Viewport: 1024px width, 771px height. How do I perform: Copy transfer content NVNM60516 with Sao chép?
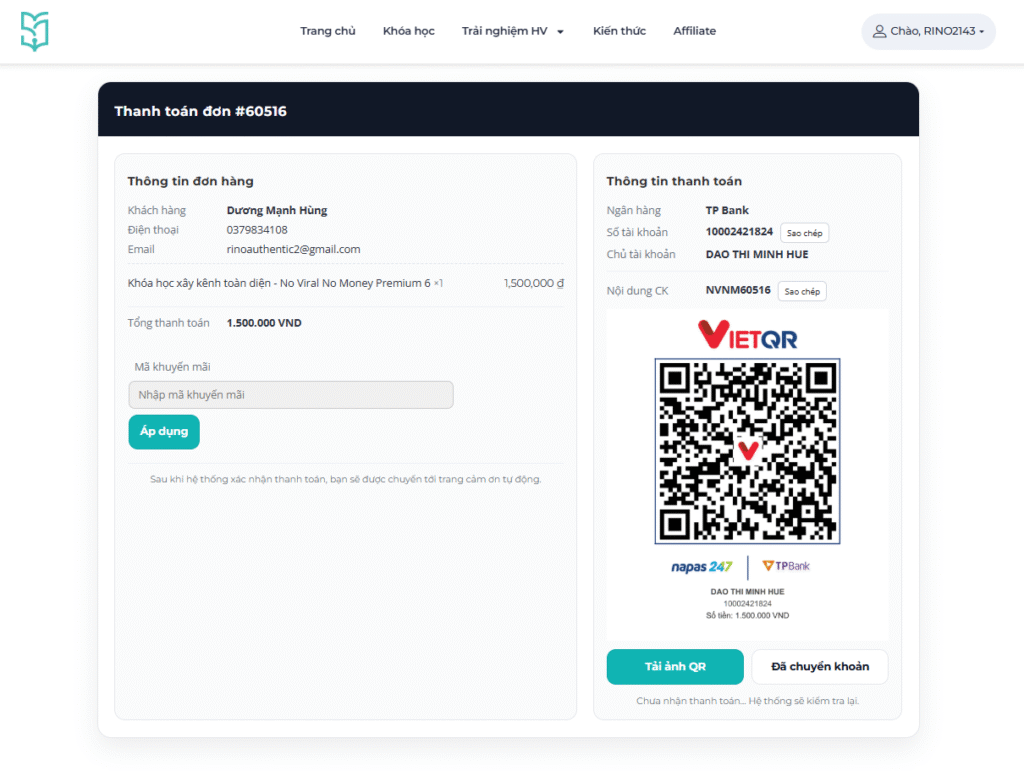[802, 292]
